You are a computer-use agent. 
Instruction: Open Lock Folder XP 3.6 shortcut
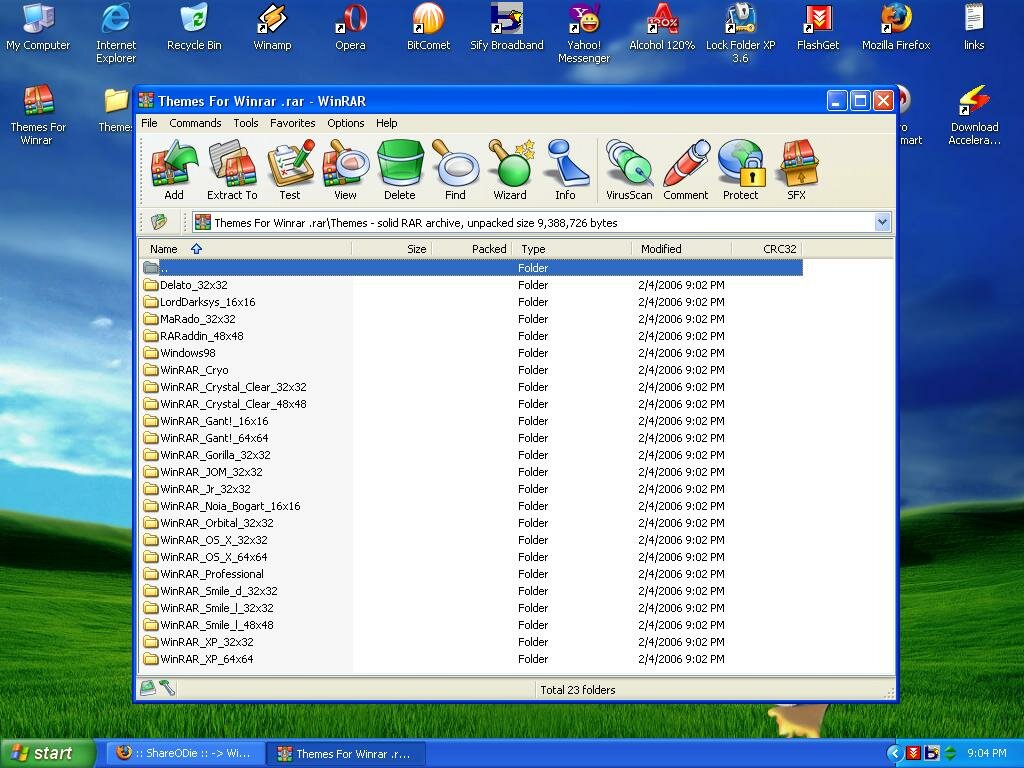point(741,33)
